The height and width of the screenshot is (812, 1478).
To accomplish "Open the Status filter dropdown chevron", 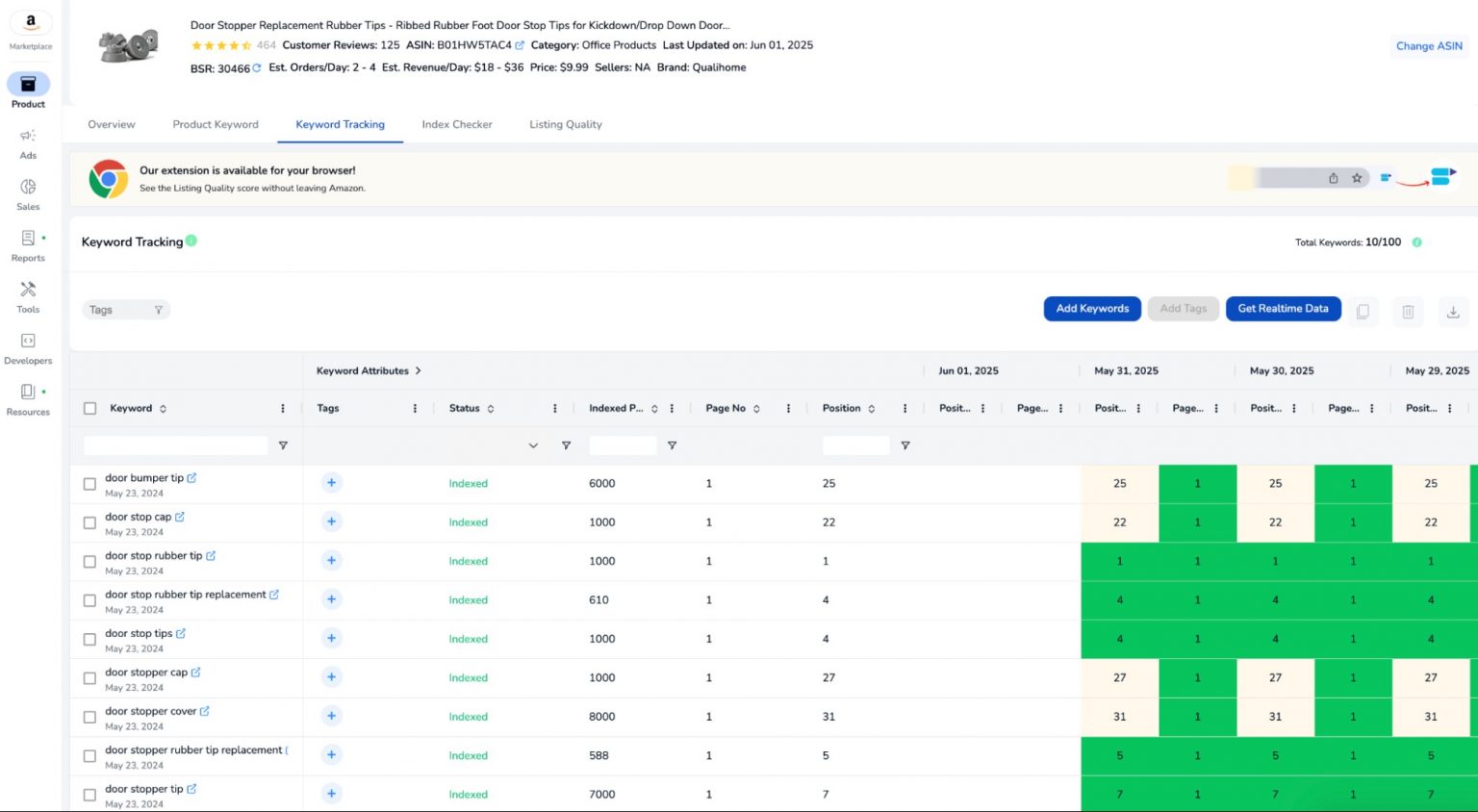I will [533, 445].
